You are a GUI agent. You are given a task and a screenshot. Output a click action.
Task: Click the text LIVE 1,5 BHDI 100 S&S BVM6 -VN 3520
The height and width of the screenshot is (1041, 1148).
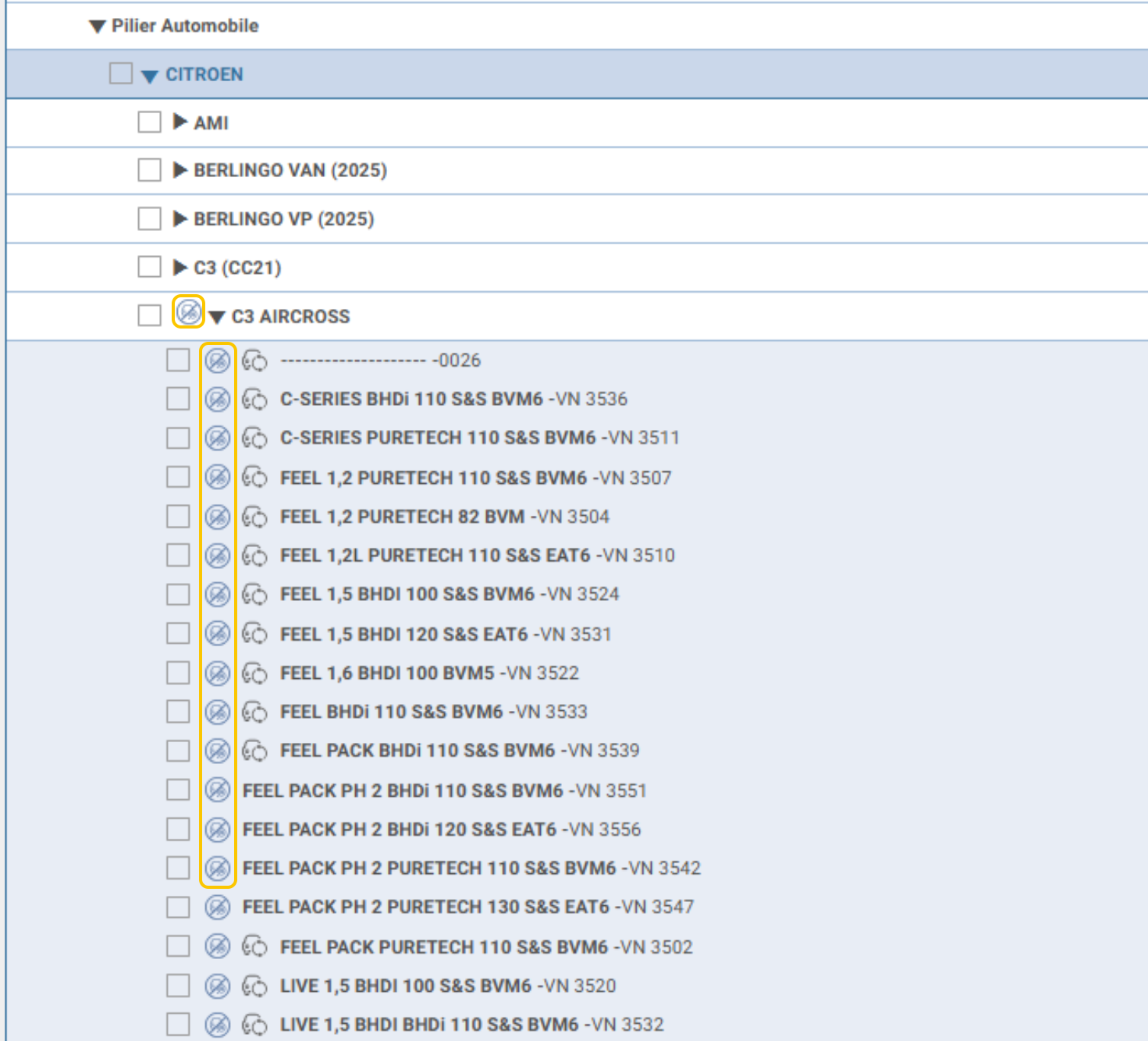[449, 986]
